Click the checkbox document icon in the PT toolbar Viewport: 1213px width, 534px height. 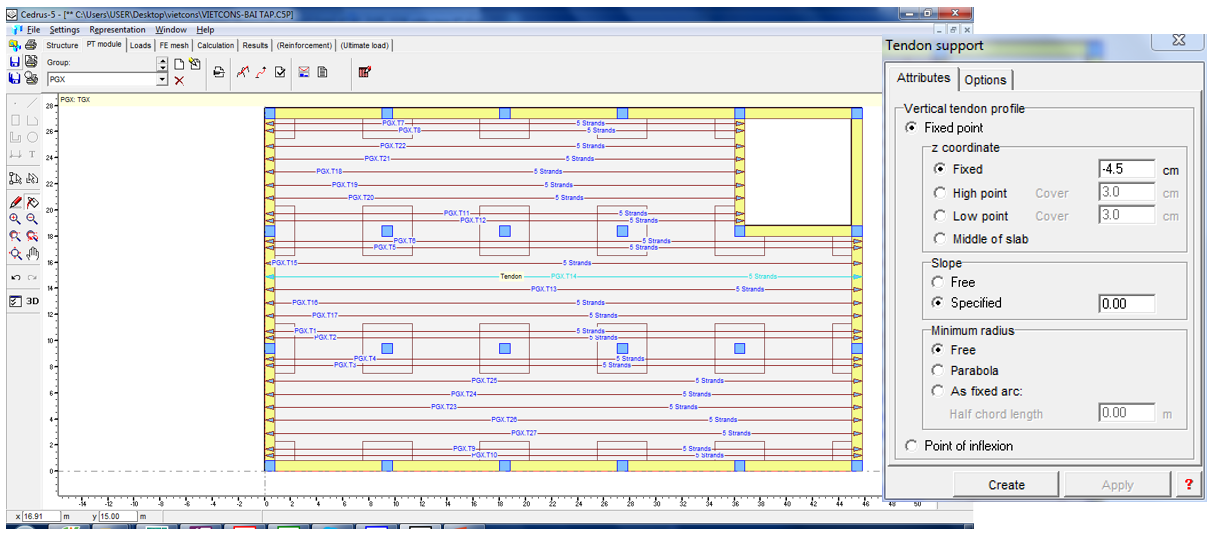pos(280,71)
